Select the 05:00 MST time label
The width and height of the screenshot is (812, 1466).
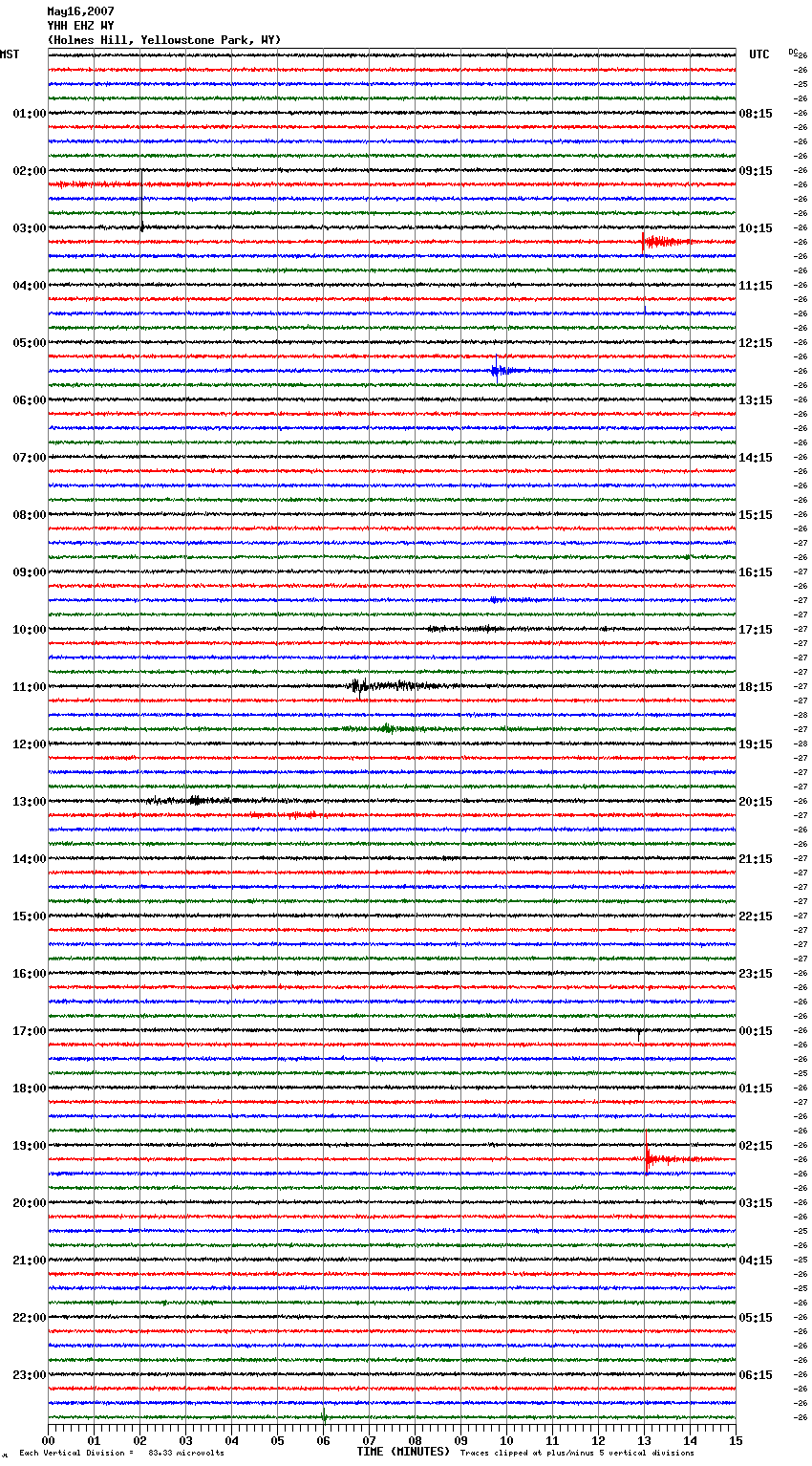(x=29, y=343)
